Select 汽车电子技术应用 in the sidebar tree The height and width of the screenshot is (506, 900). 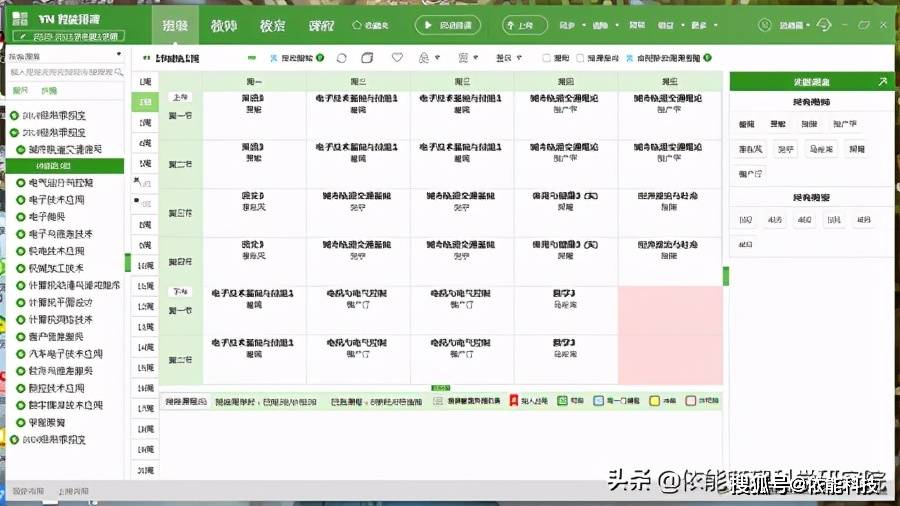click(x=65, y=354)
